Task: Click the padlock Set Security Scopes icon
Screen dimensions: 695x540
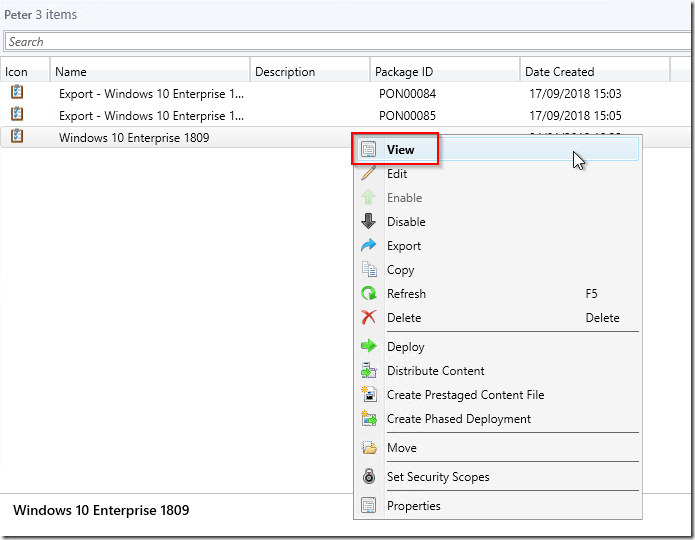Action: [368, 477]
